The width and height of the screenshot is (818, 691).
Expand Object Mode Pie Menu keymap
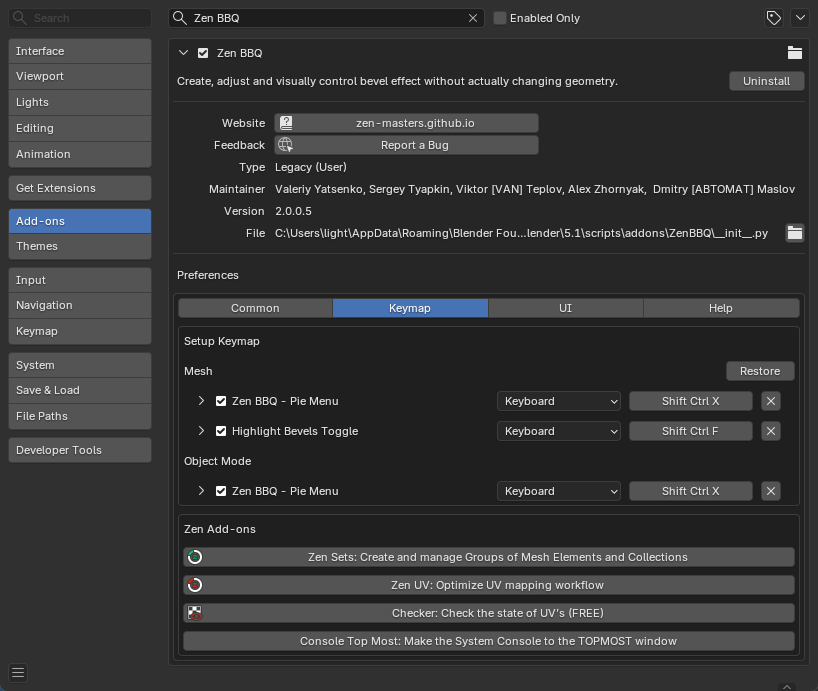[201, 491]
